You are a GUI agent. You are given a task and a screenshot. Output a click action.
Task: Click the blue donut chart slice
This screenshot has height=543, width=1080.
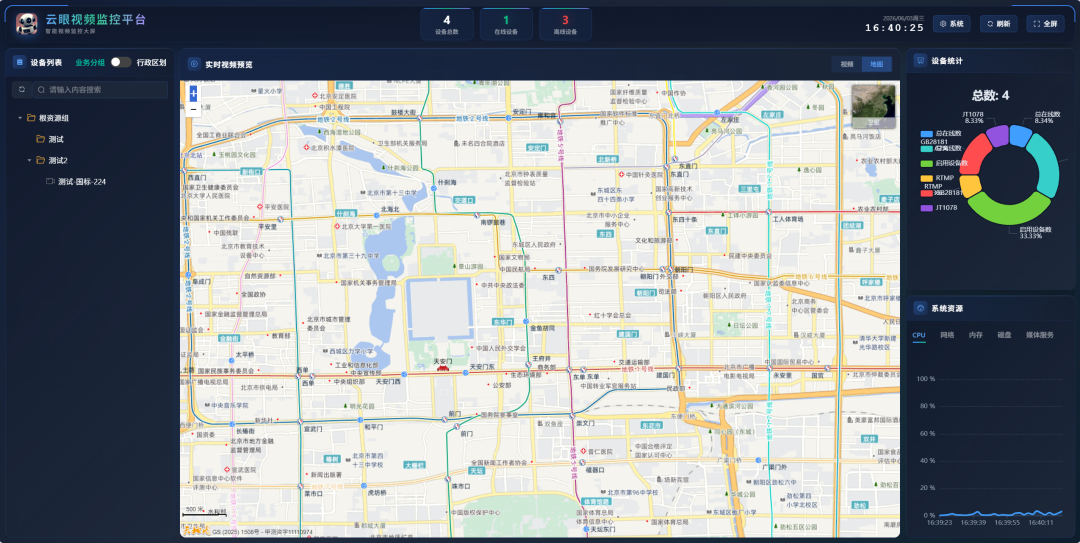click(1021, 135)
